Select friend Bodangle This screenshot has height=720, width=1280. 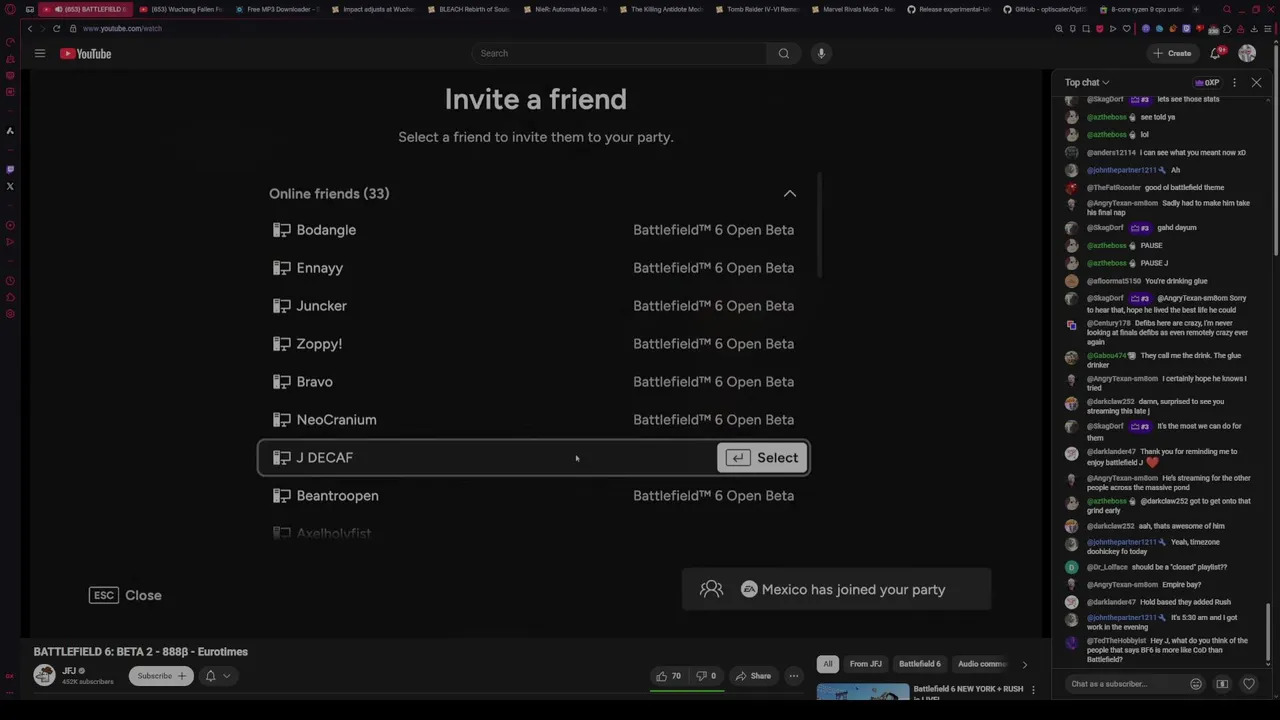(534, 230)
